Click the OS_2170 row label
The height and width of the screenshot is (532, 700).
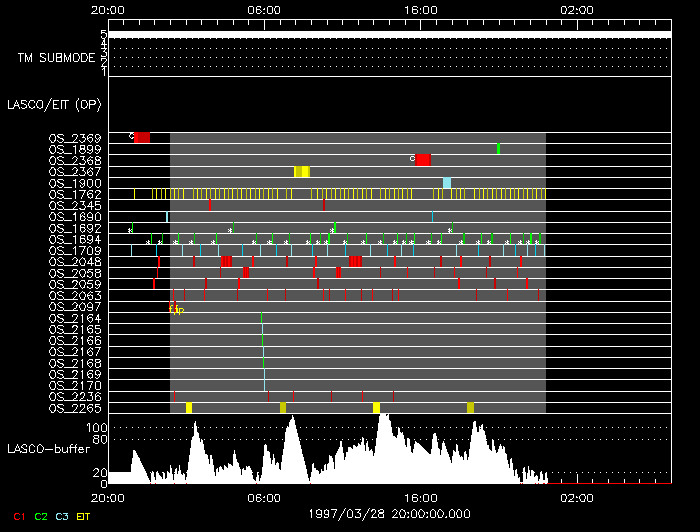[75, 386]
